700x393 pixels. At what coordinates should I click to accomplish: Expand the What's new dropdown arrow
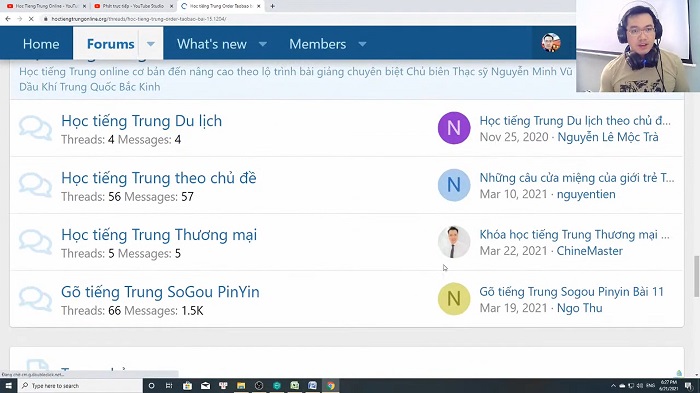(x=263, y=44)
